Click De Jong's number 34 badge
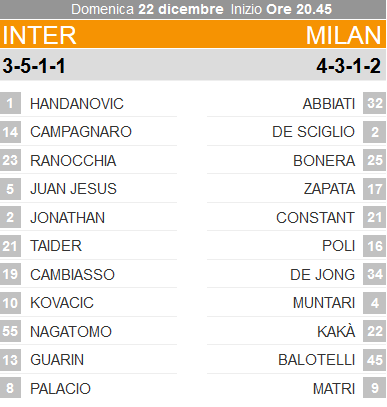This screenshot has width=387, height=407. click(x=375, y=274)
